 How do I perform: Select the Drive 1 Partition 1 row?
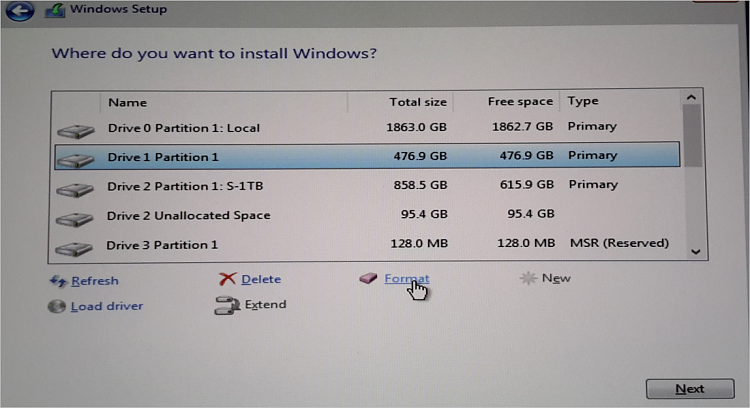click(x=367, y=155)
